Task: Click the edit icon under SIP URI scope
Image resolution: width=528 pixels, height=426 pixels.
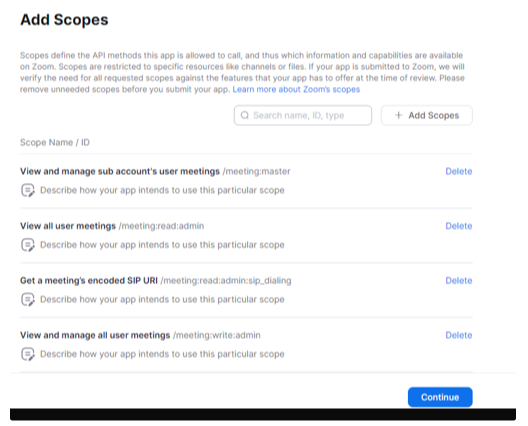Action: (x=28, y=299)
